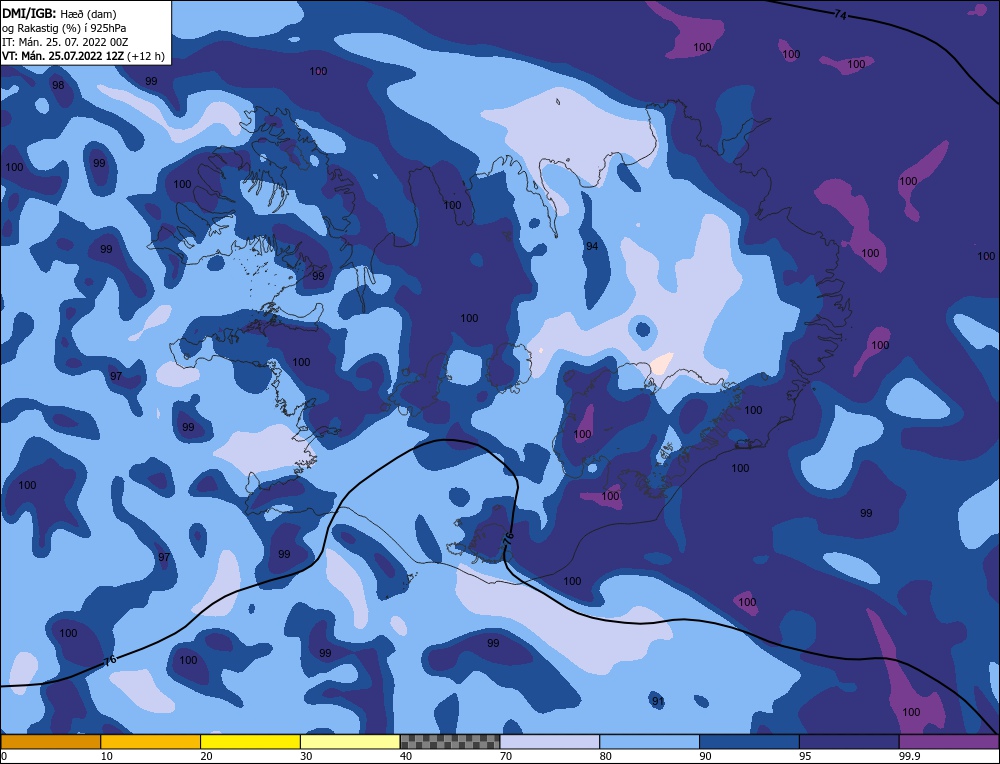
Task: Click the legend tick label 70
Action: (506, 756)
